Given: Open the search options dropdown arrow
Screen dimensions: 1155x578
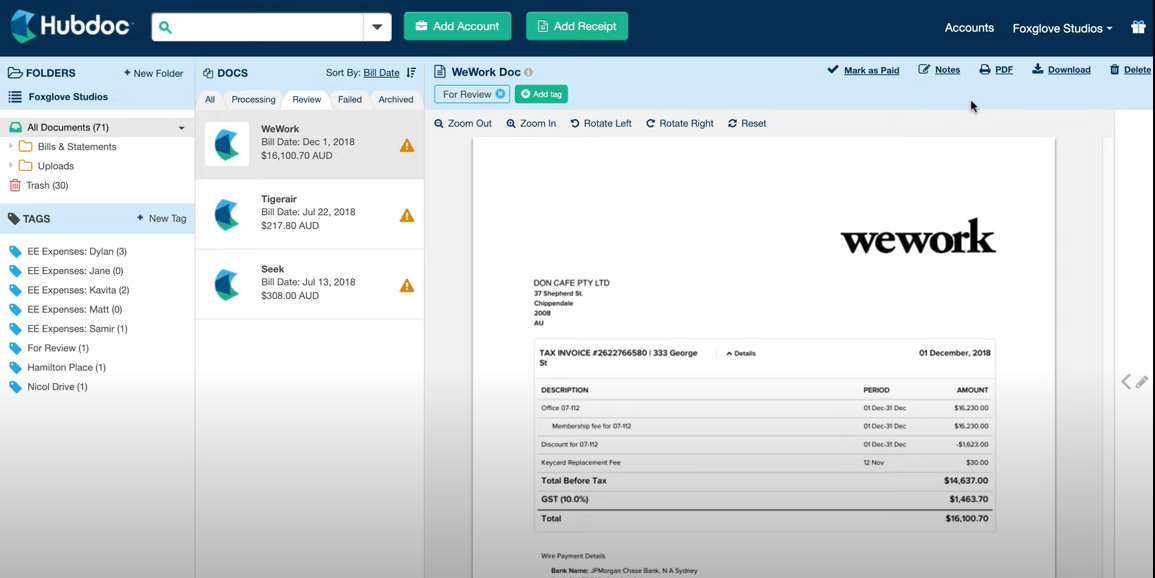Looking at the screenshot, I should point(377,27).
